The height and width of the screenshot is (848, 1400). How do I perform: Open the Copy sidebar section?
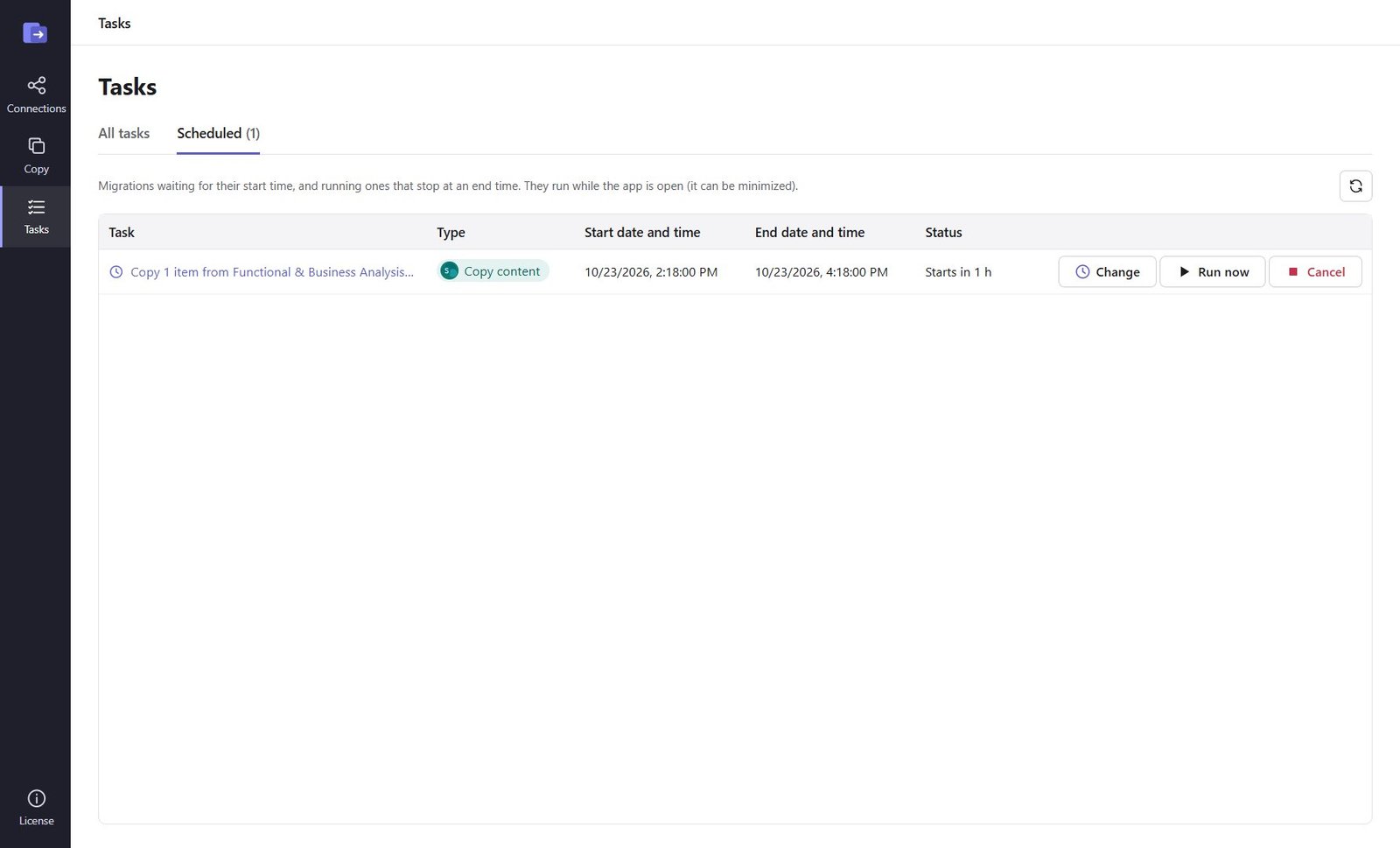(x=36, y=156)
